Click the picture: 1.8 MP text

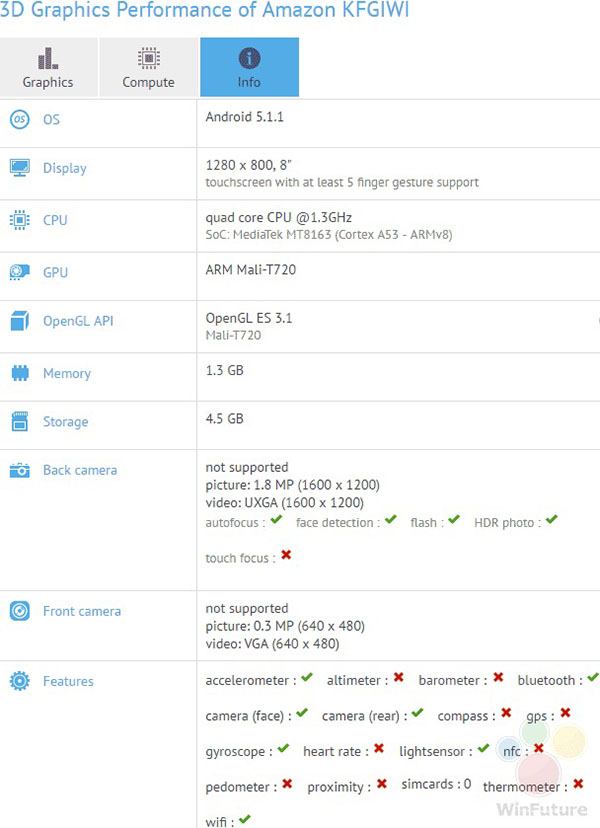point(293,485)
